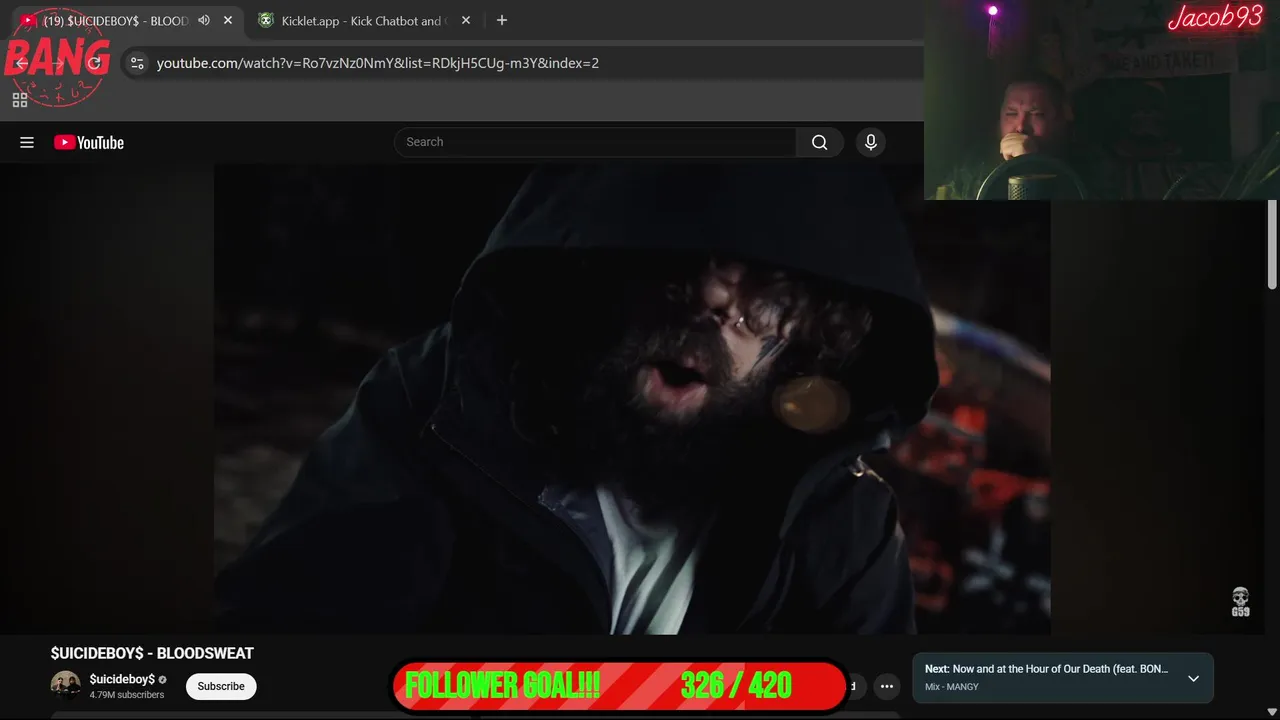Expand the Next up playlist panel
Screen dimensions: 1280x720
tap(1193, 678)
